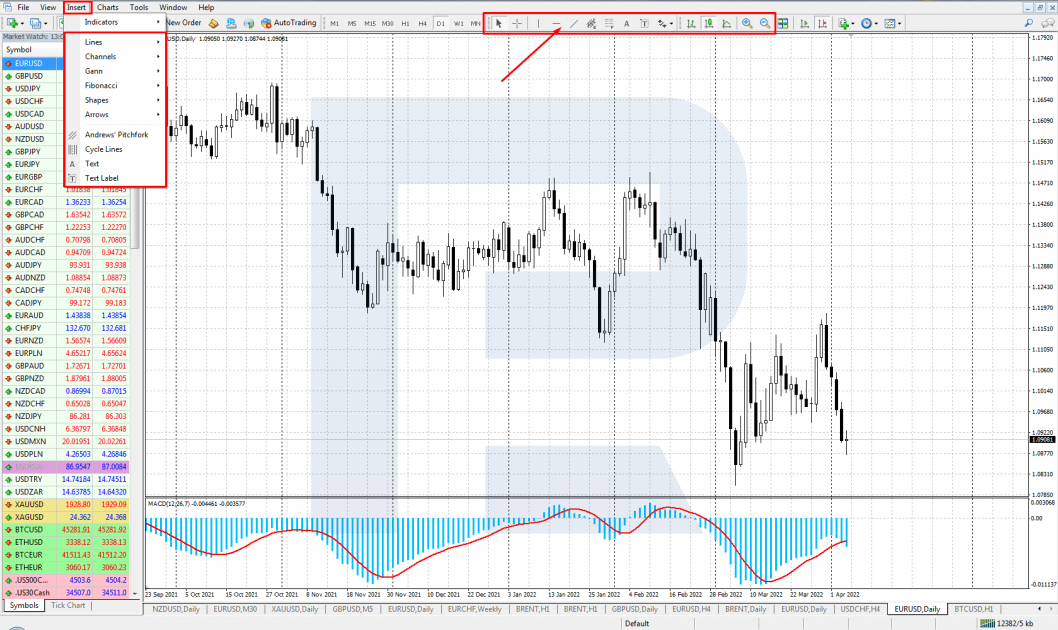Image resolution: width=1058 pixels, height=630 pixels.
Task: Switch chart to candlesticks mode
Action: coord(709,24)
